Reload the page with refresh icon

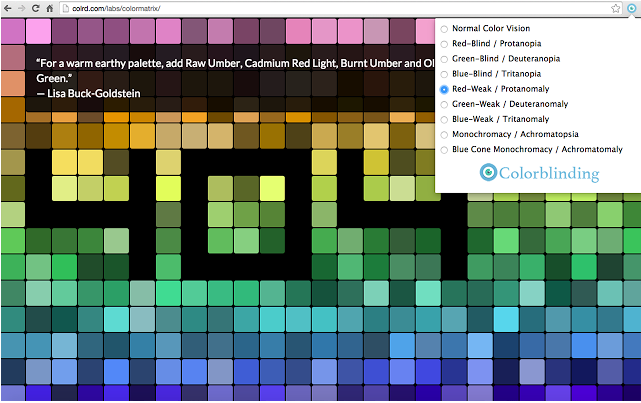point(36,8)
